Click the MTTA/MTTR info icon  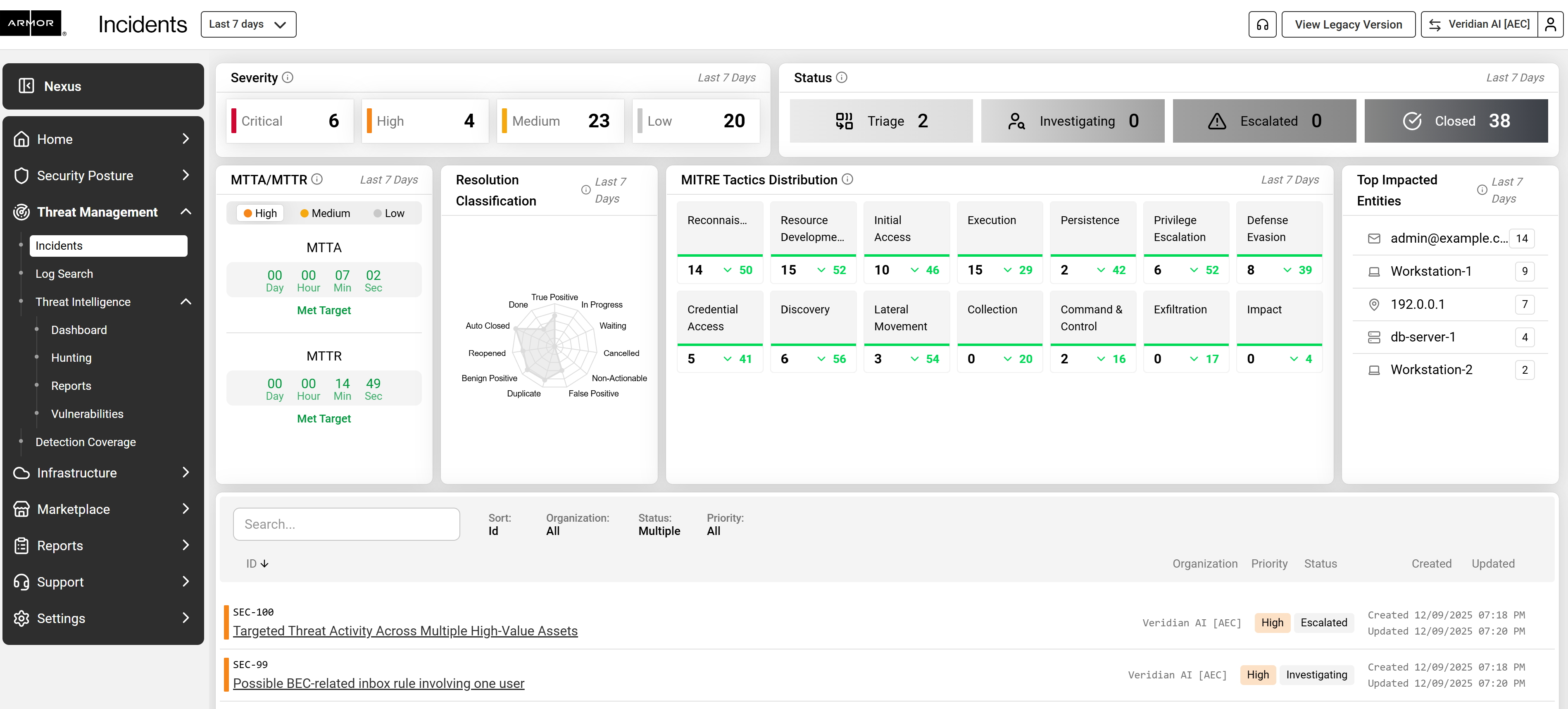317,179
